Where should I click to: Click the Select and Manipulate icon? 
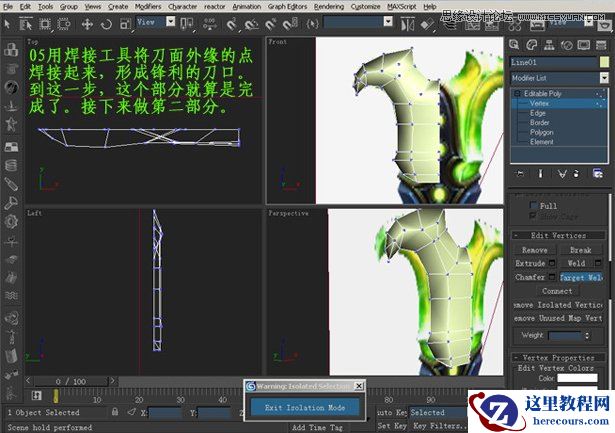(210, 24)
